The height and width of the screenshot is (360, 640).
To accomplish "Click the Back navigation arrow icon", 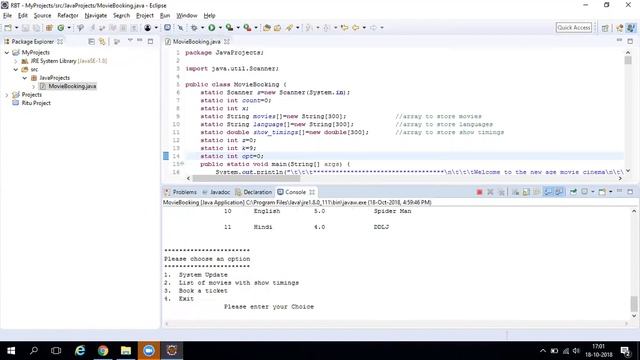I will pos(356,28).
